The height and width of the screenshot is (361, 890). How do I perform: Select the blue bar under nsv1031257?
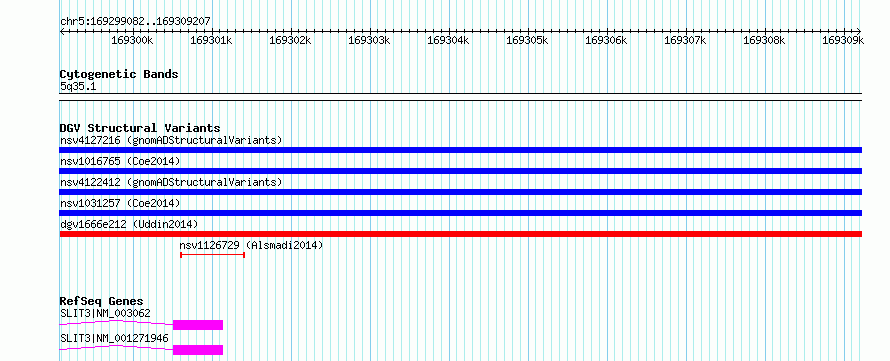click(x=460, y=213)
